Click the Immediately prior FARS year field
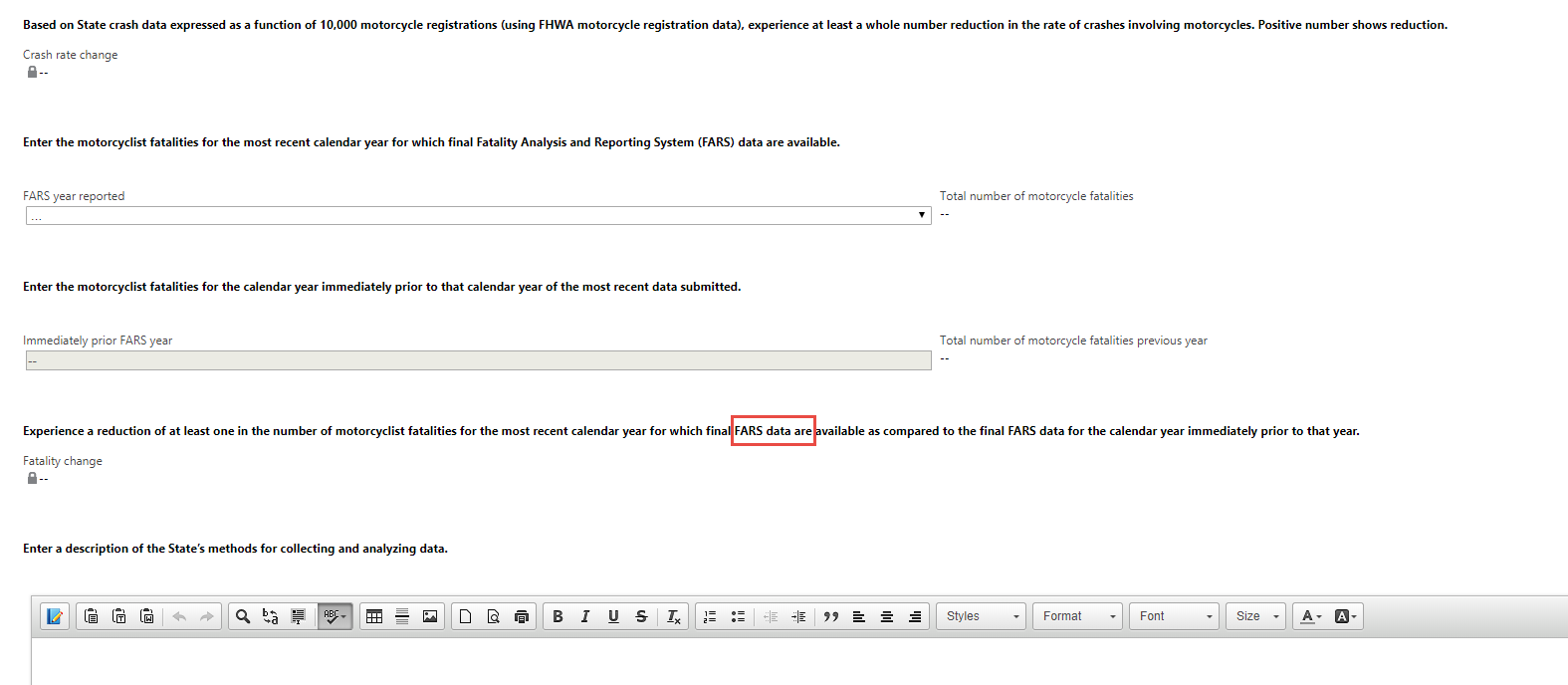The height and width of the screenshot is (685, 1568). point(479,360)
